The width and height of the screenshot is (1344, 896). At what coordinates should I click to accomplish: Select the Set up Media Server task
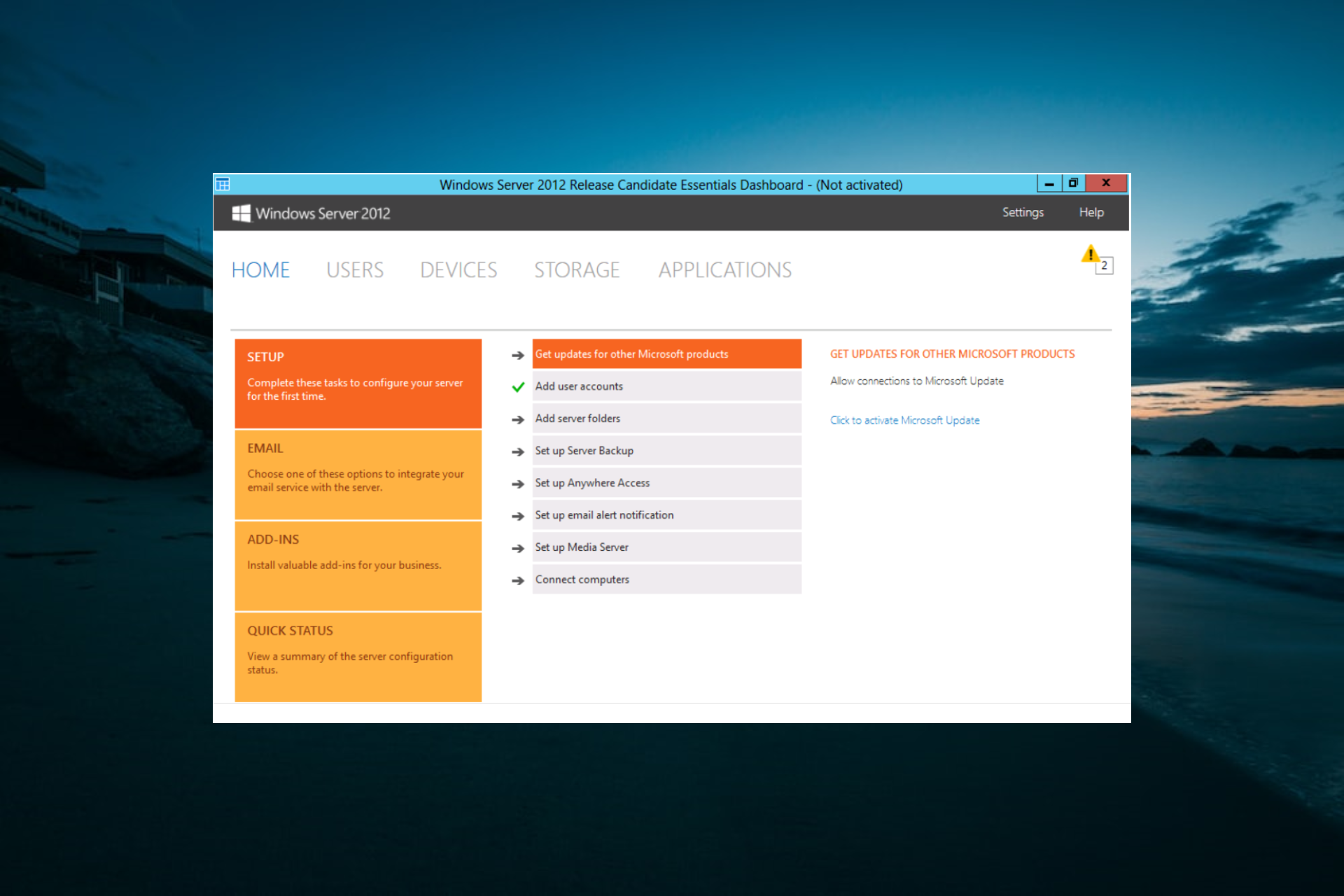coord(667,547)
